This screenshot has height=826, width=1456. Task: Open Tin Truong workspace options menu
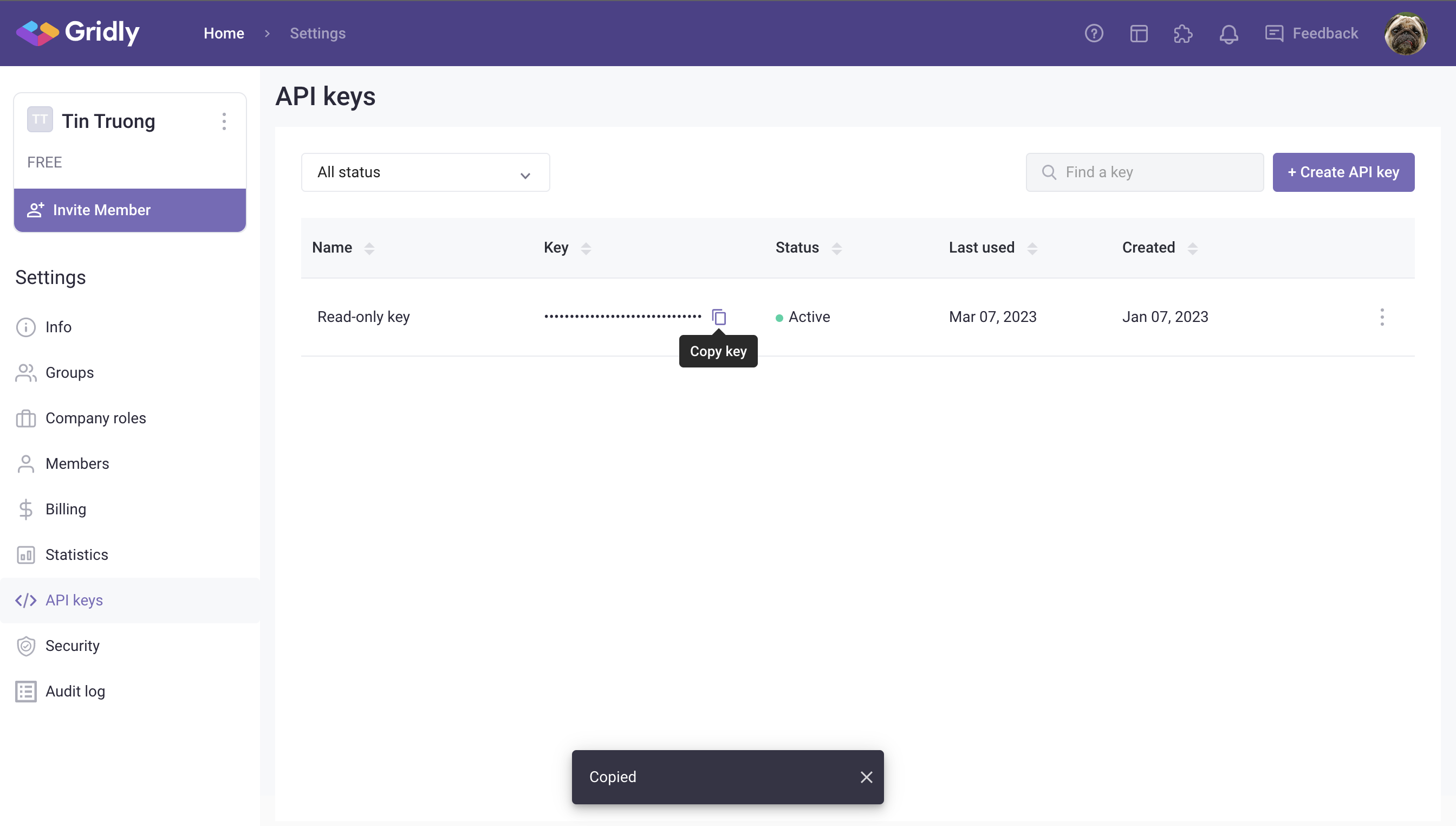pos(225,121)
